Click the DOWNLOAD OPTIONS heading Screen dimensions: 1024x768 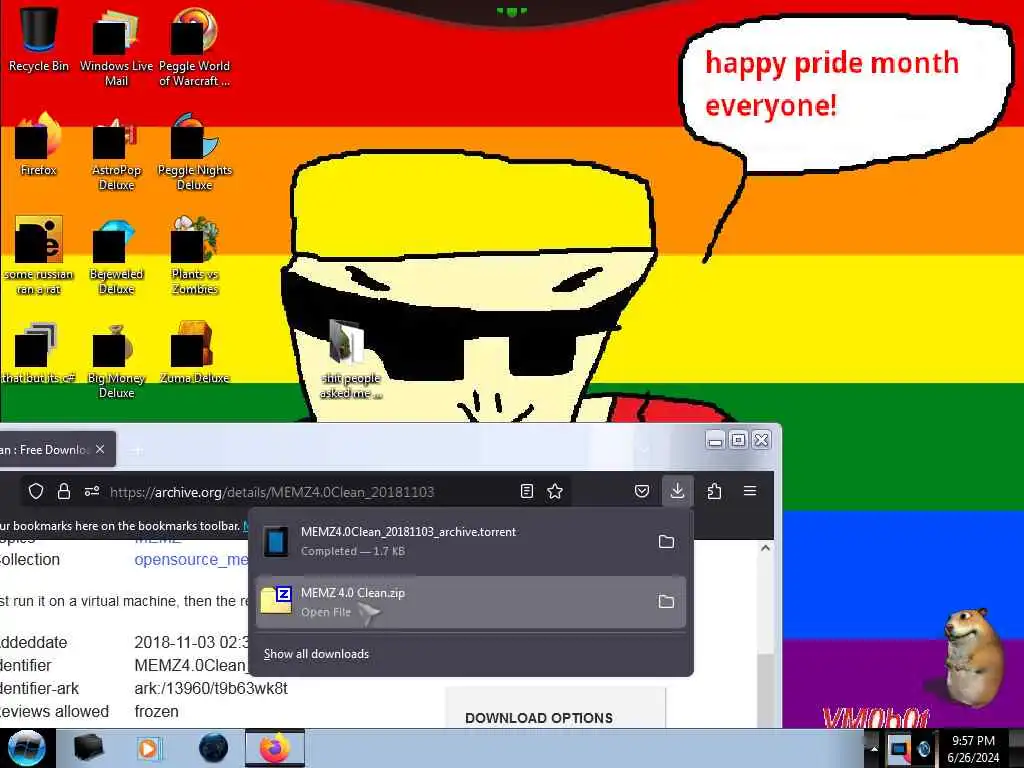point(539,718)
